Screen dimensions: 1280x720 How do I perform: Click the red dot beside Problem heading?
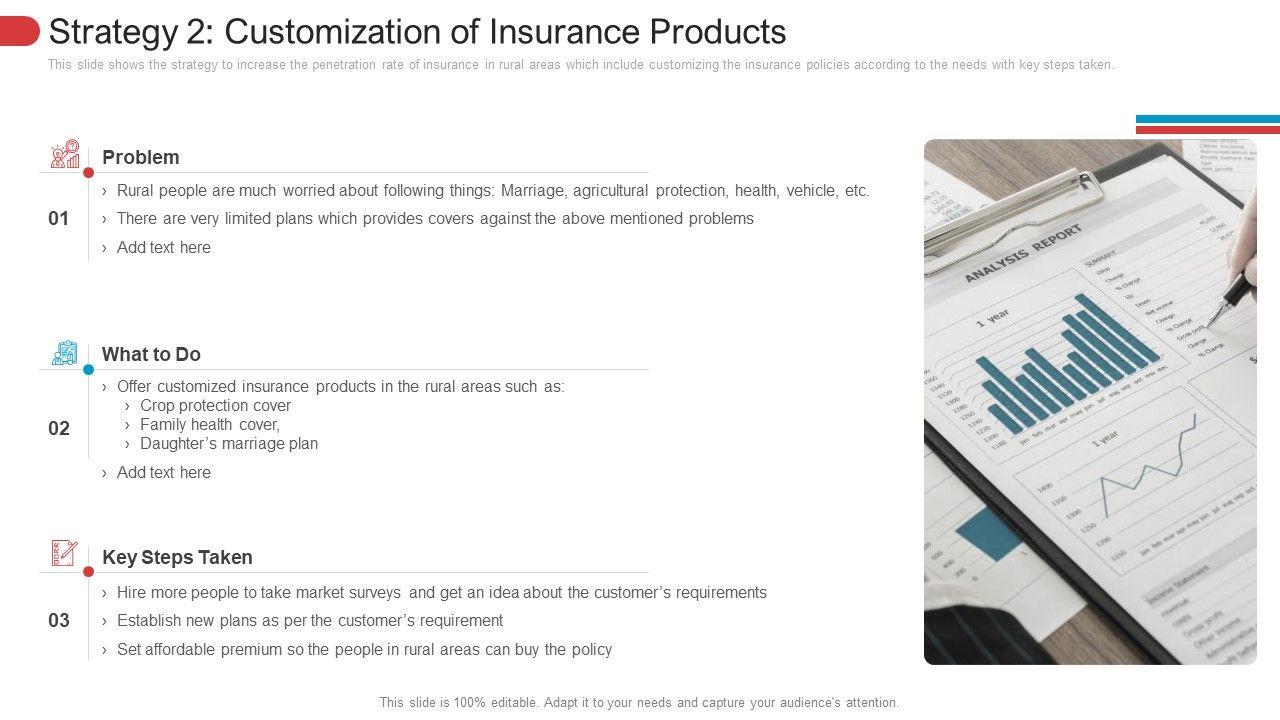pyautogui.click(x=89, y=173)
